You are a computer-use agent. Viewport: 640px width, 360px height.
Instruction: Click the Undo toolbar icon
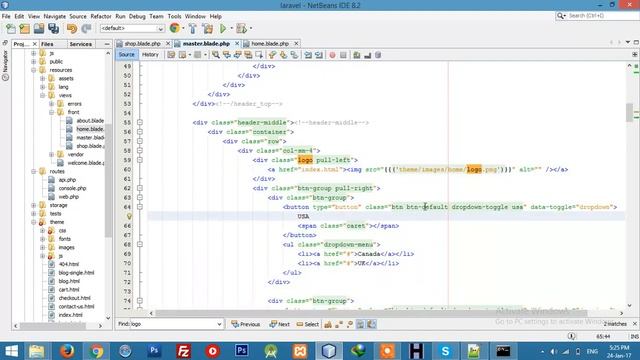click(72, 29)
